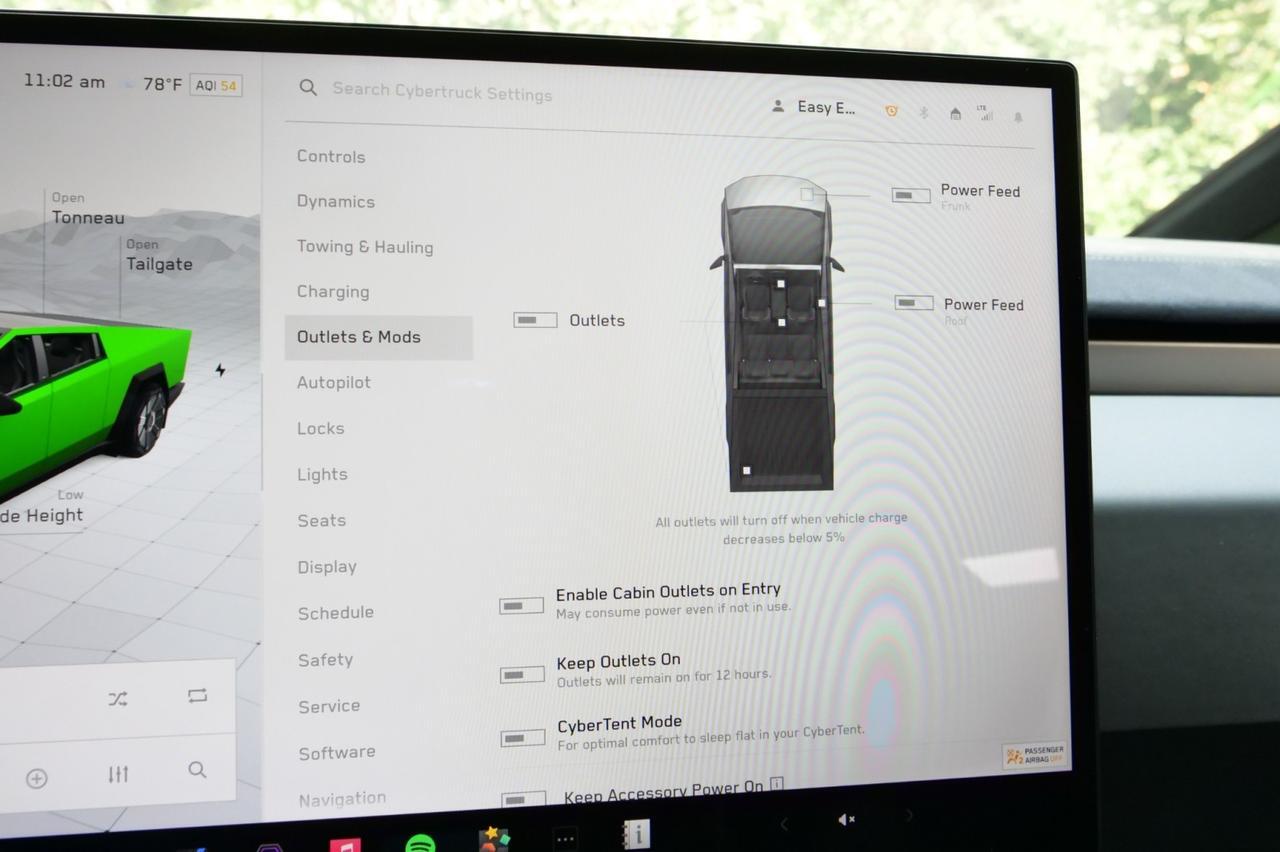Add to favorites with plus icon

tap(37, 779)
